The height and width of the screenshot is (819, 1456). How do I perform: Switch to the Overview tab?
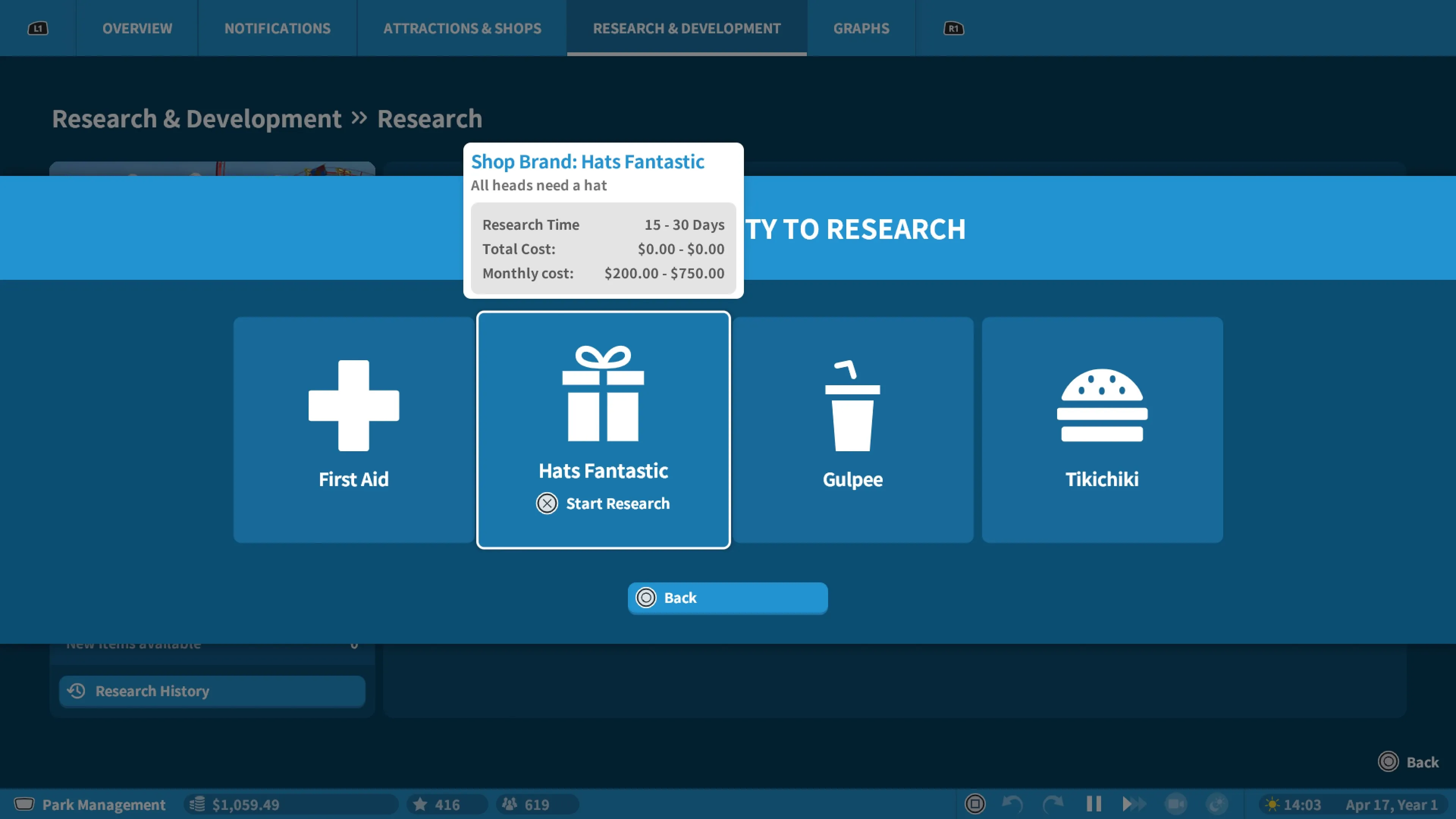tap(137, 28)
